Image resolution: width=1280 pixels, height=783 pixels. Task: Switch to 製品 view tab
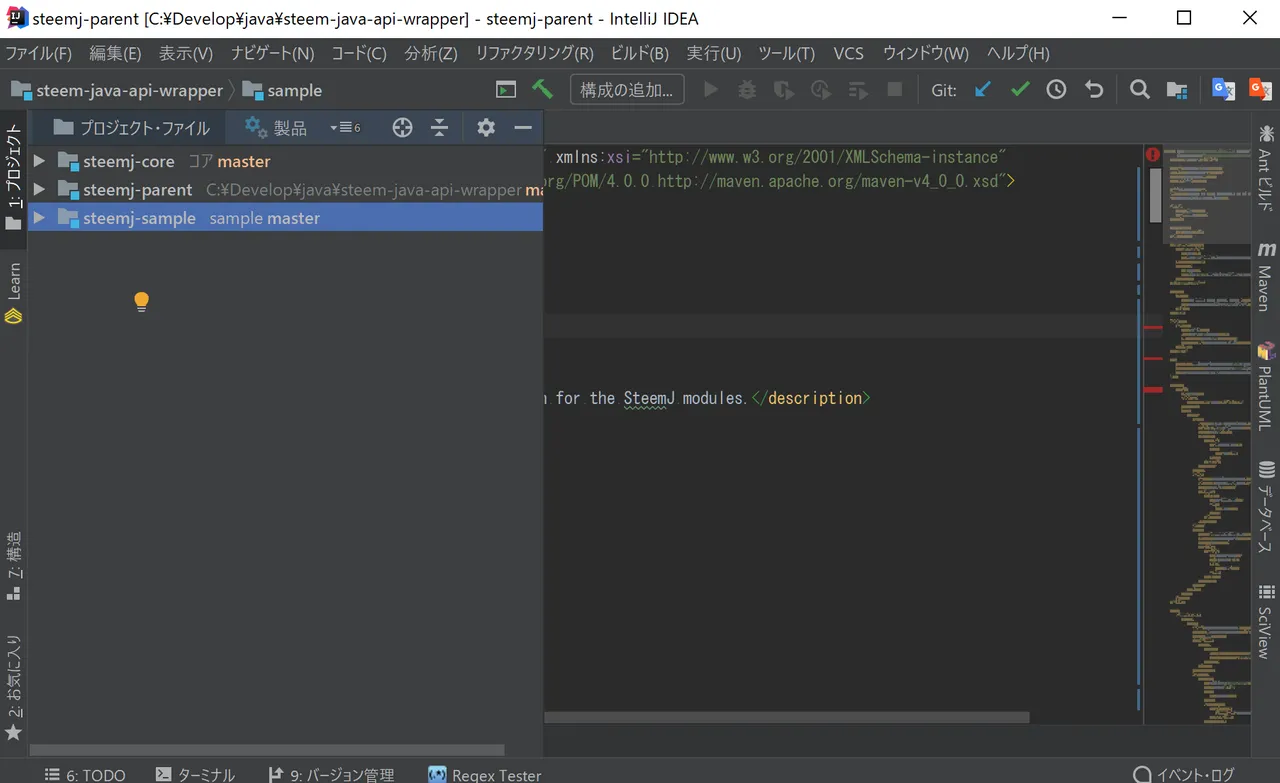(276, 127)
